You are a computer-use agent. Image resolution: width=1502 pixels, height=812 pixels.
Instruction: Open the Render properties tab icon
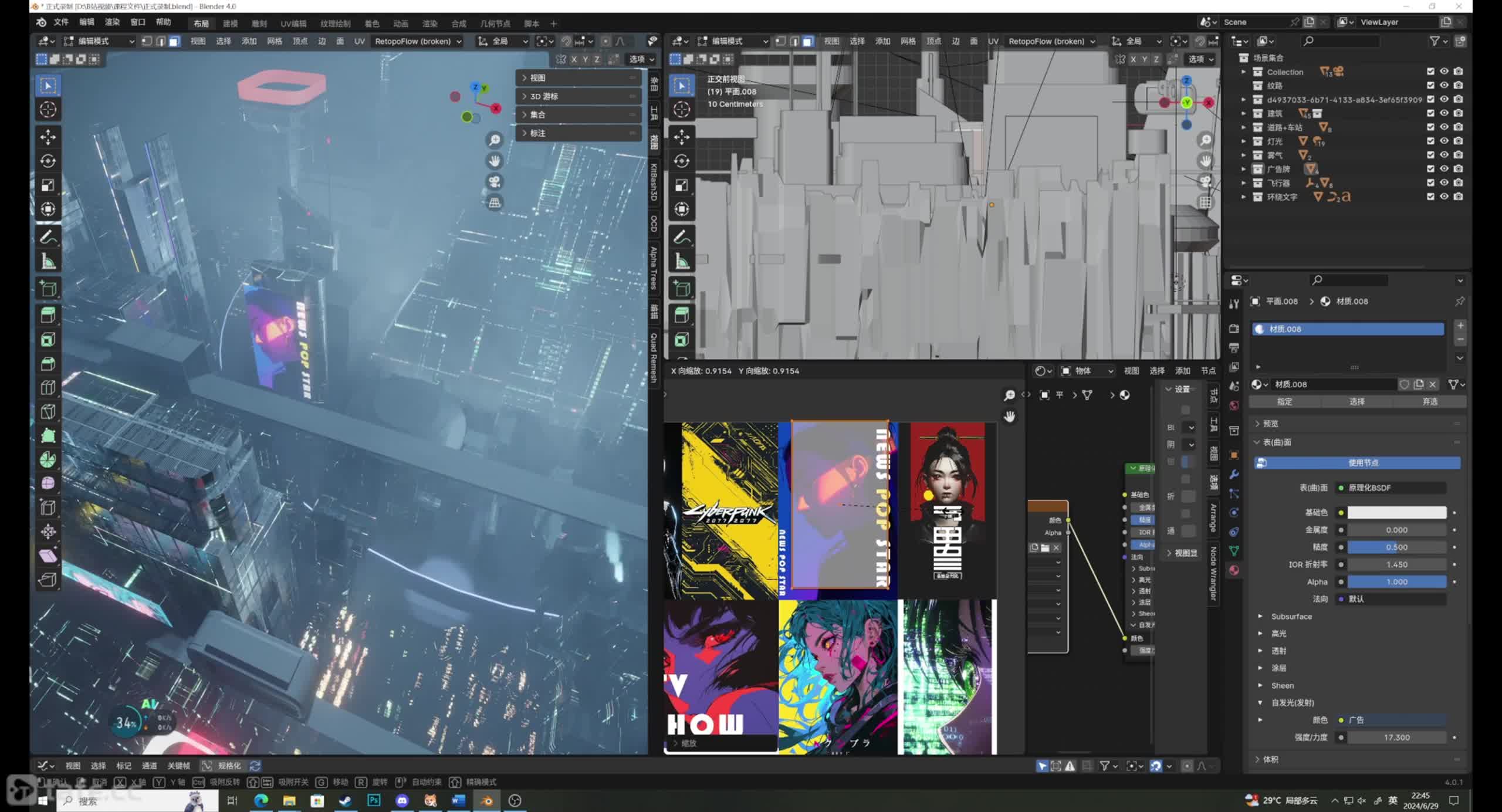tap(1234, 329)
